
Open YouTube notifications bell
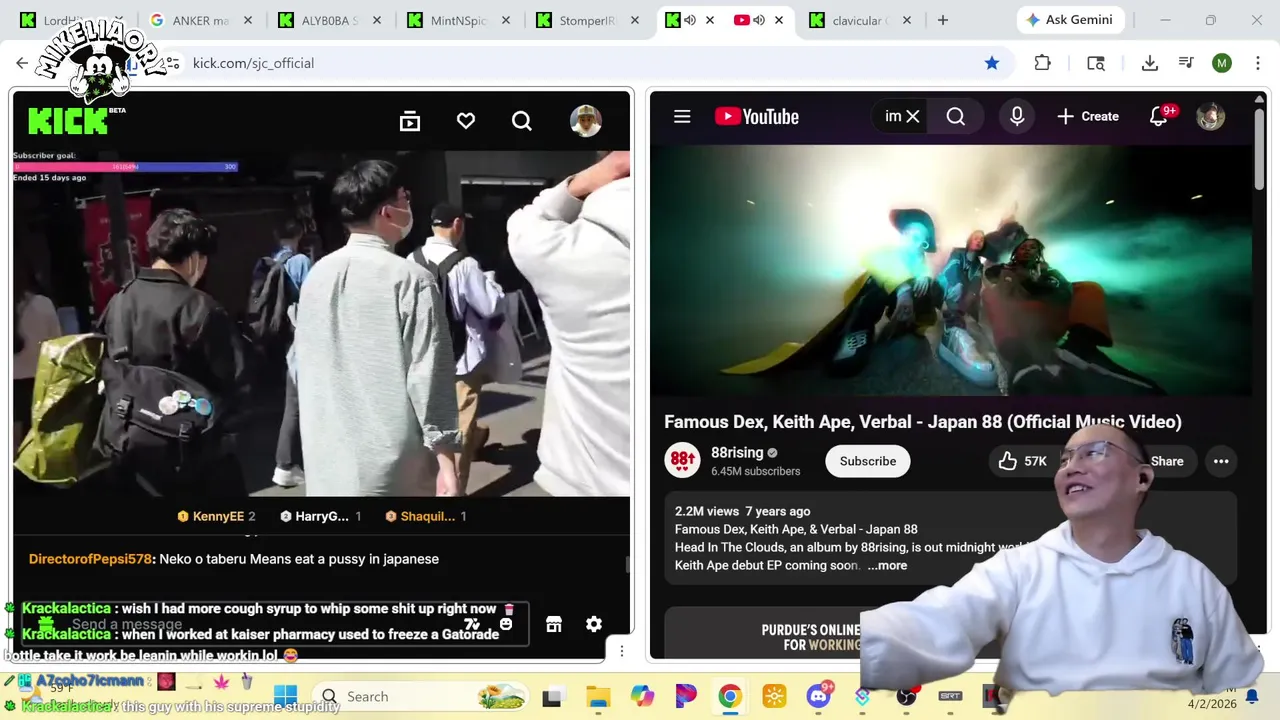pos(1159,116)
